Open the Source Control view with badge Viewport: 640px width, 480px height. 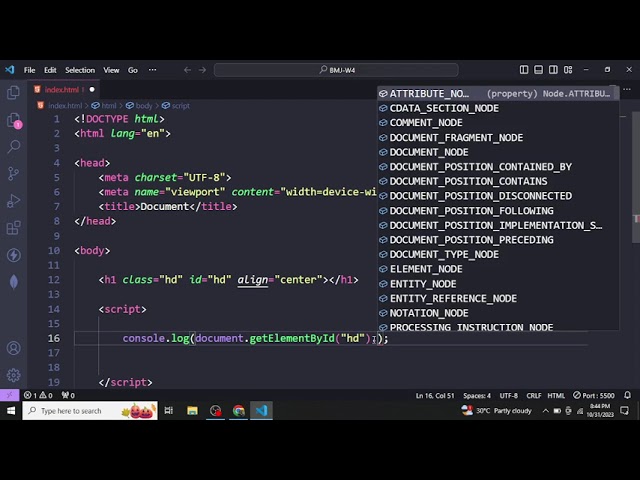pyautogui.click(x=14, y=120)
